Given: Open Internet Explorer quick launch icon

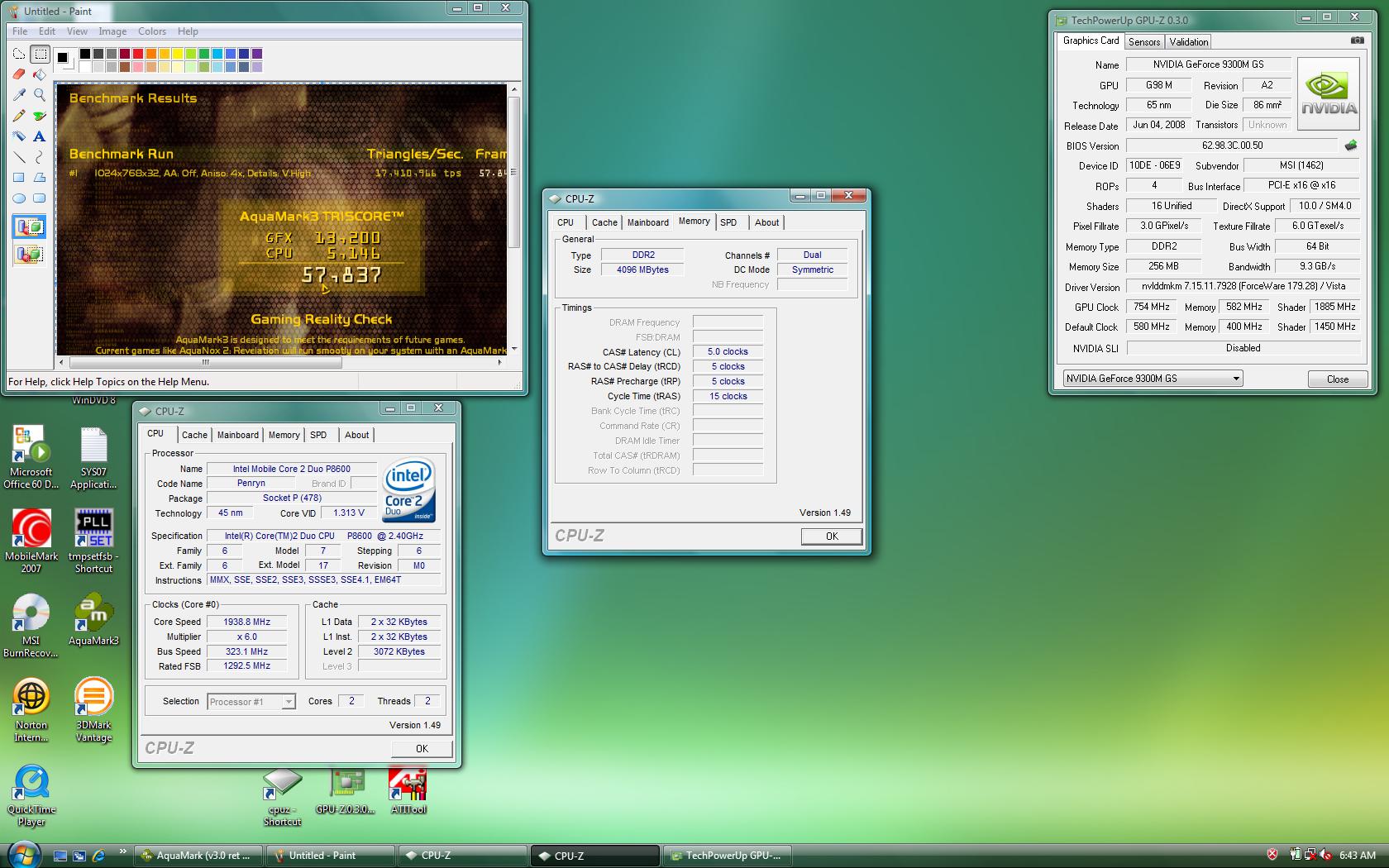Looking at the screenshot, I should tap(99, 856).
